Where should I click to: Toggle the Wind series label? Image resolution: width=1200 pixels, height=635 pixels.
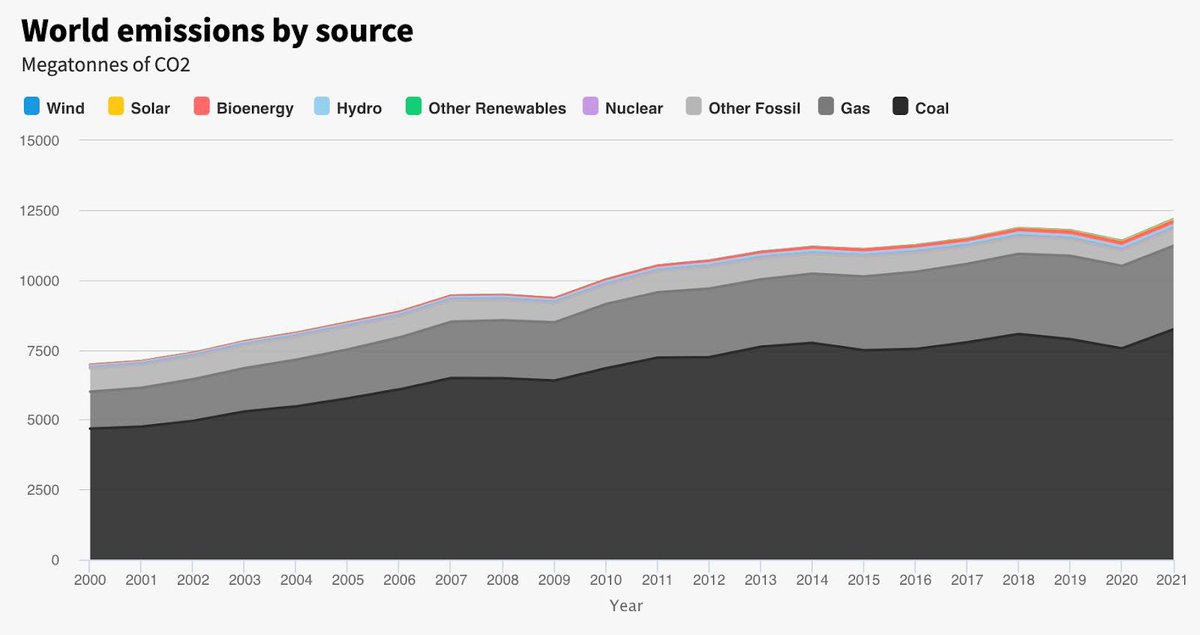[x=65, y=108]
